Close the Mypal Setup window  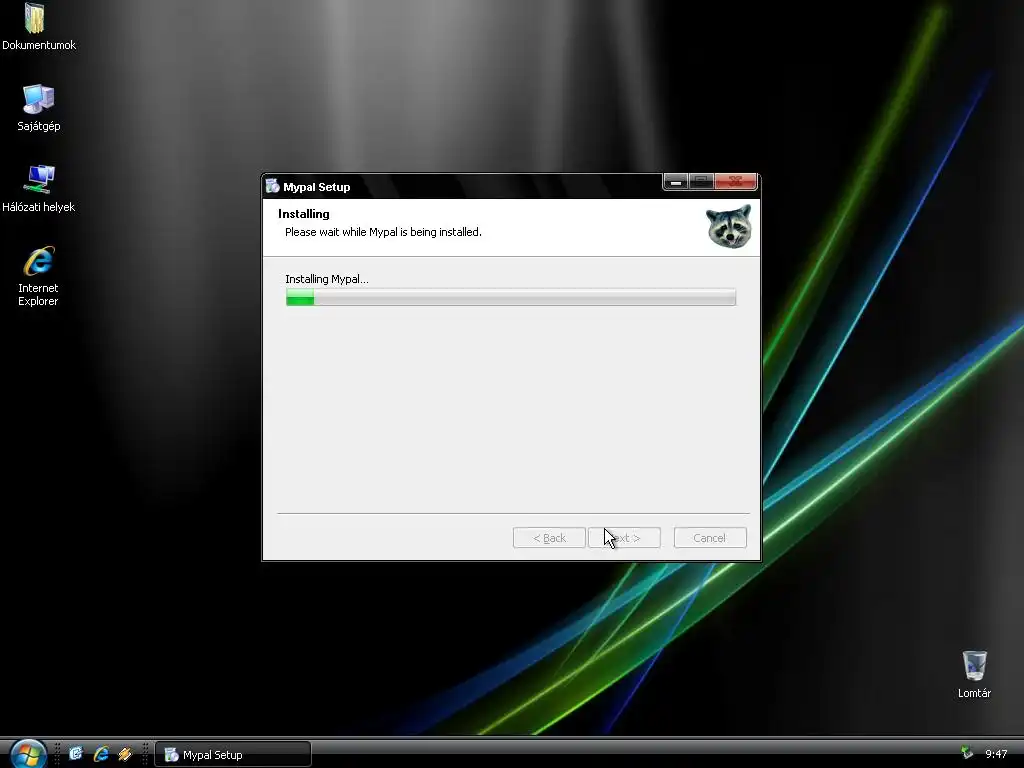click(735, 182)
